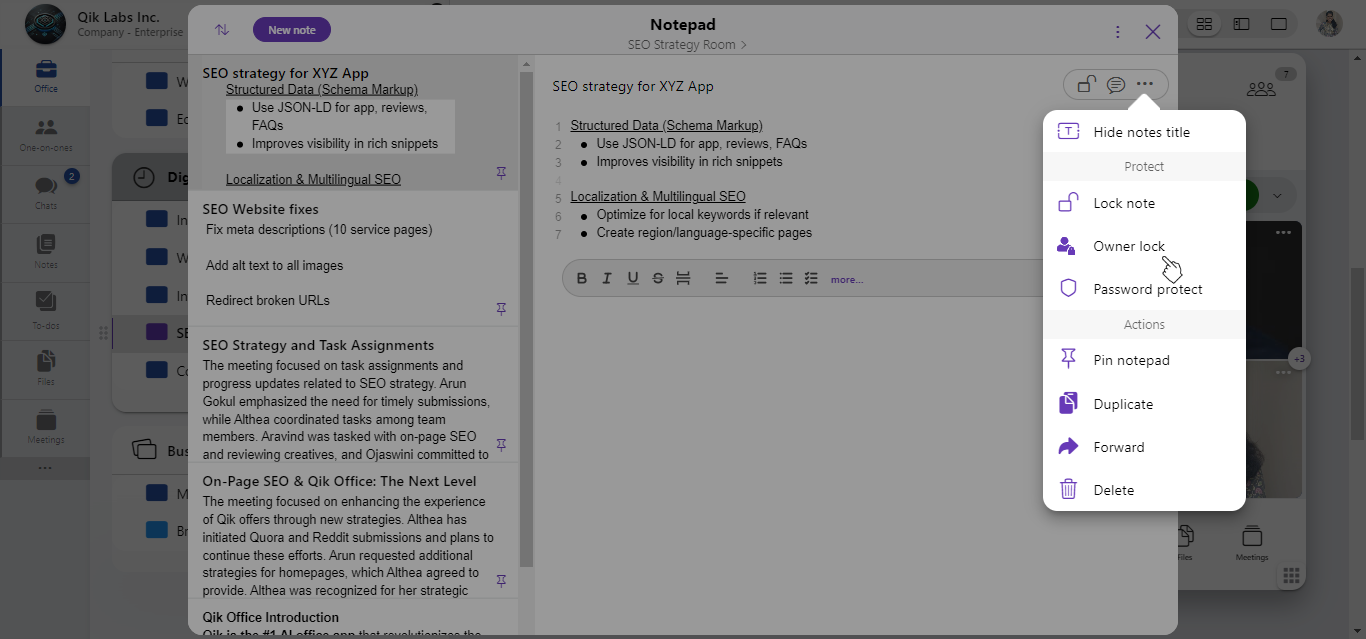Toggle bold formatting in editor toolbar
The height and width of the screenshot is (639, 1366).
click(581, 278)
